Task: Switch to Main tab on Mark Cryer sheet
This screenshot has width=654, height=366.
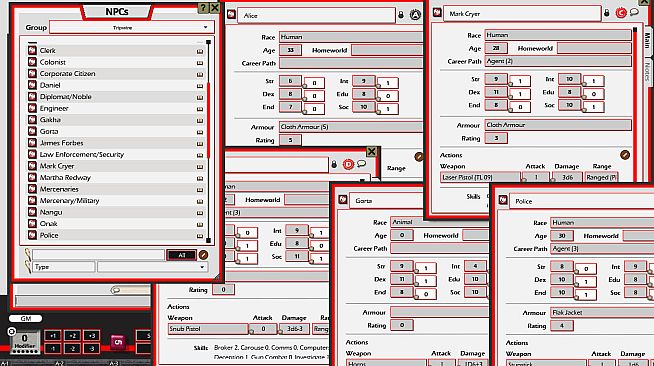Action: 648,40
